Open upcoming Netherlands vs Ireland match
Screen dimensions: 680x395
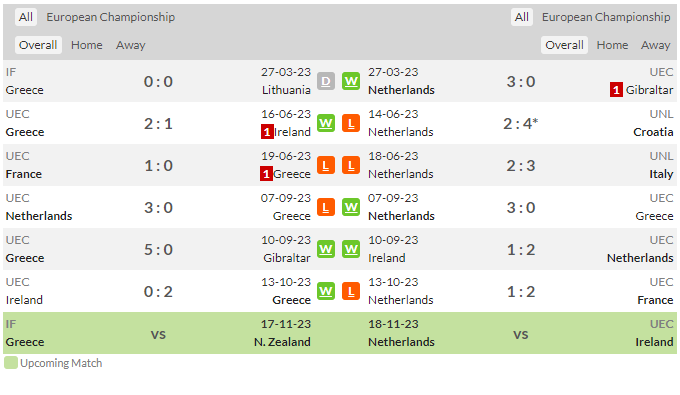pos(521,333)
